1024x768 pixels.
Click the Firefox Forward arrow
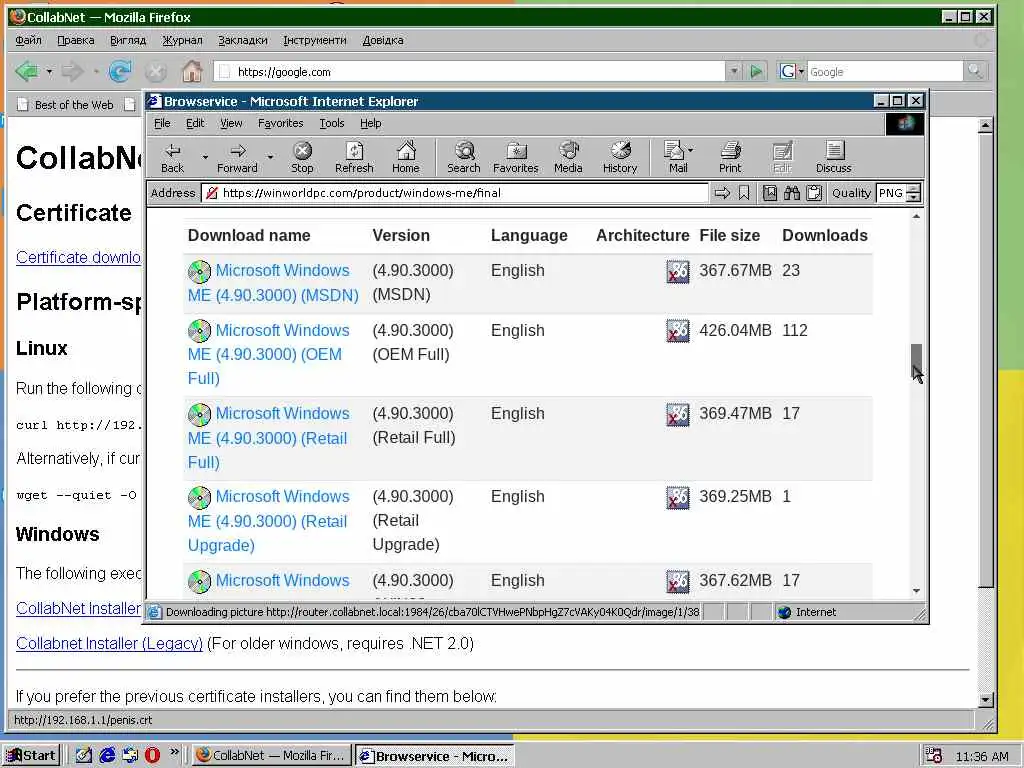click(x=72, y=71)
